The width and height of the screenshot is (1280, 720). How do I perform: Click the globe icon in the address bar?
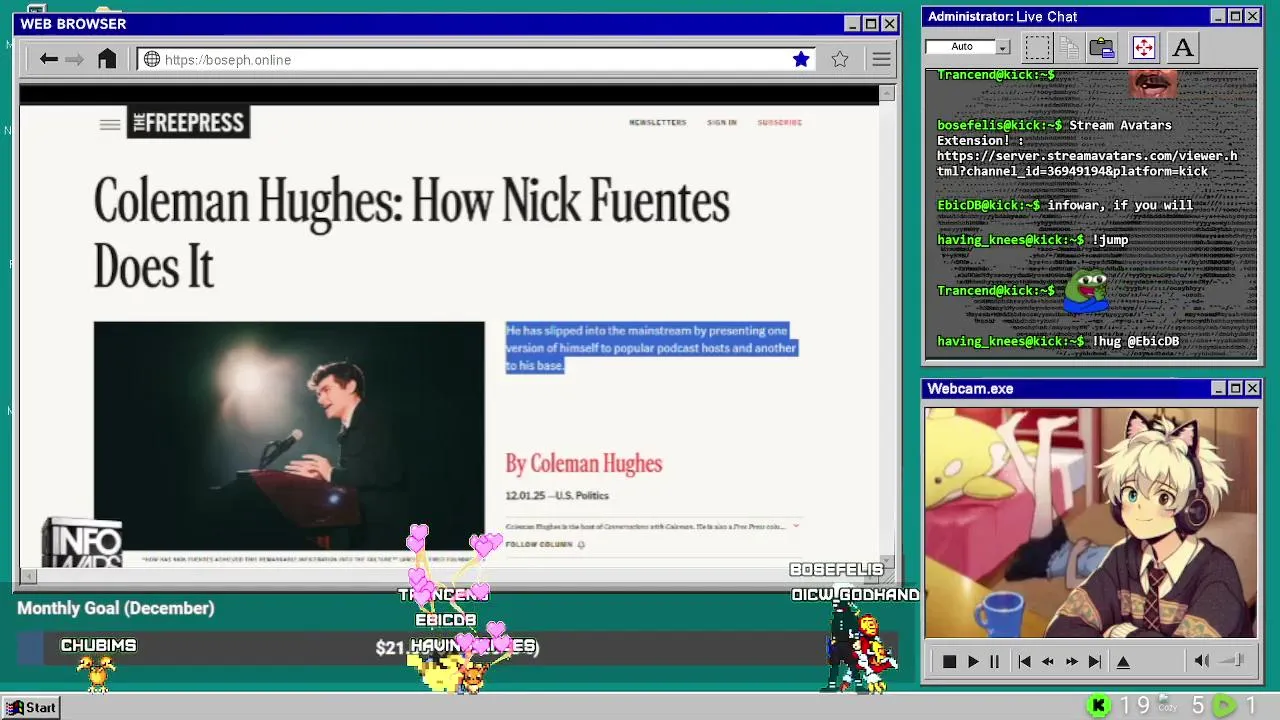(x=152, y=59)
